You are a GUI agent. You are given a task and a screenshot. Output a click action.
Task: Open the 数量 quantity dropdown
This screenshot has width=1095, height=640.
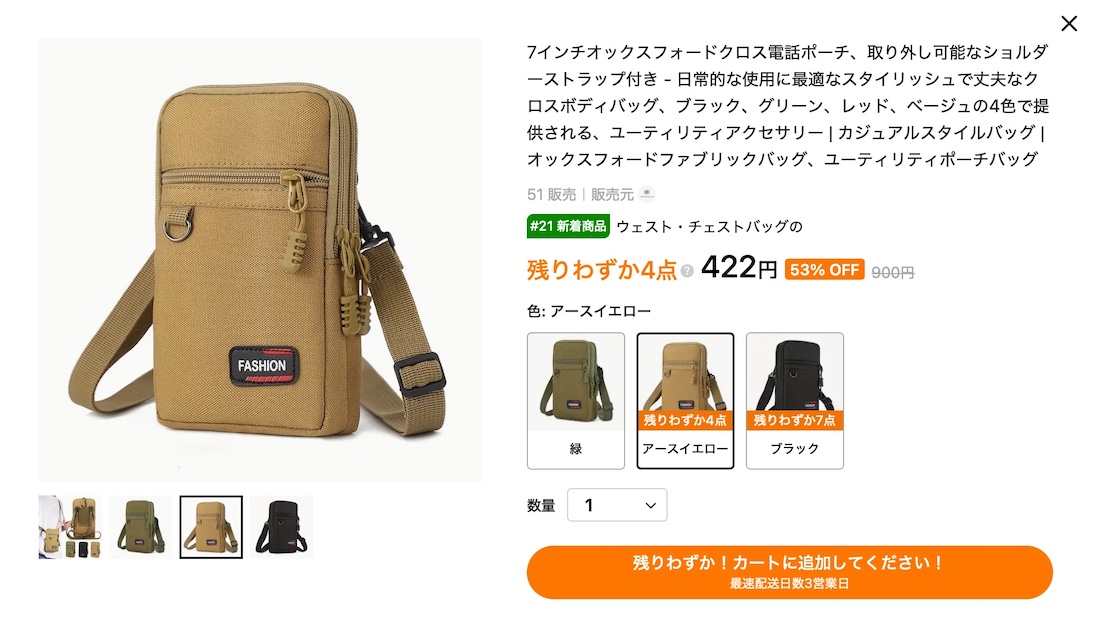point(617,505)
